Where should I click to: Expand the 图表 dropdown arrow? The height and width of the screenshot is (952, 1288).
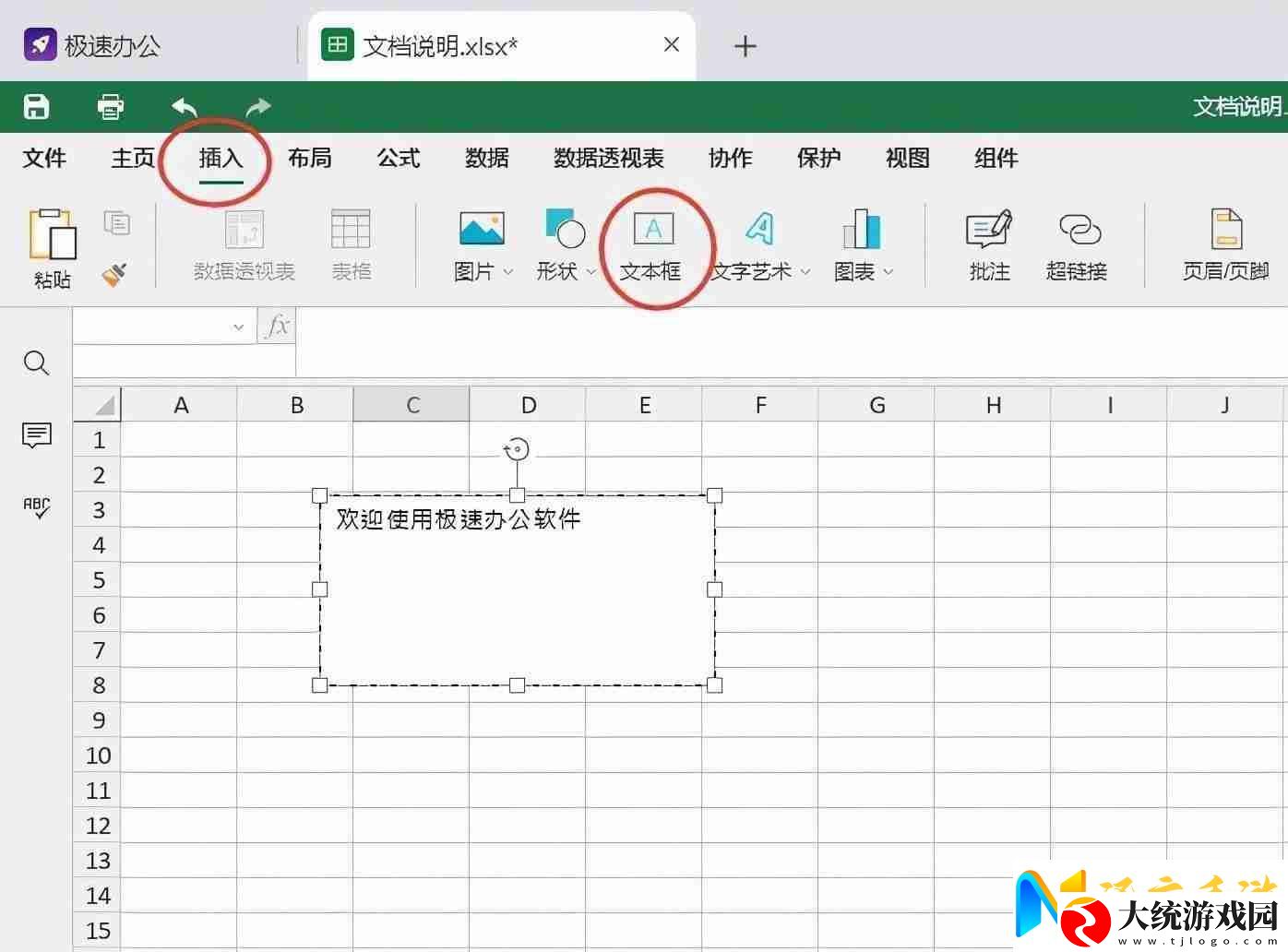click(x=888, y=272)
